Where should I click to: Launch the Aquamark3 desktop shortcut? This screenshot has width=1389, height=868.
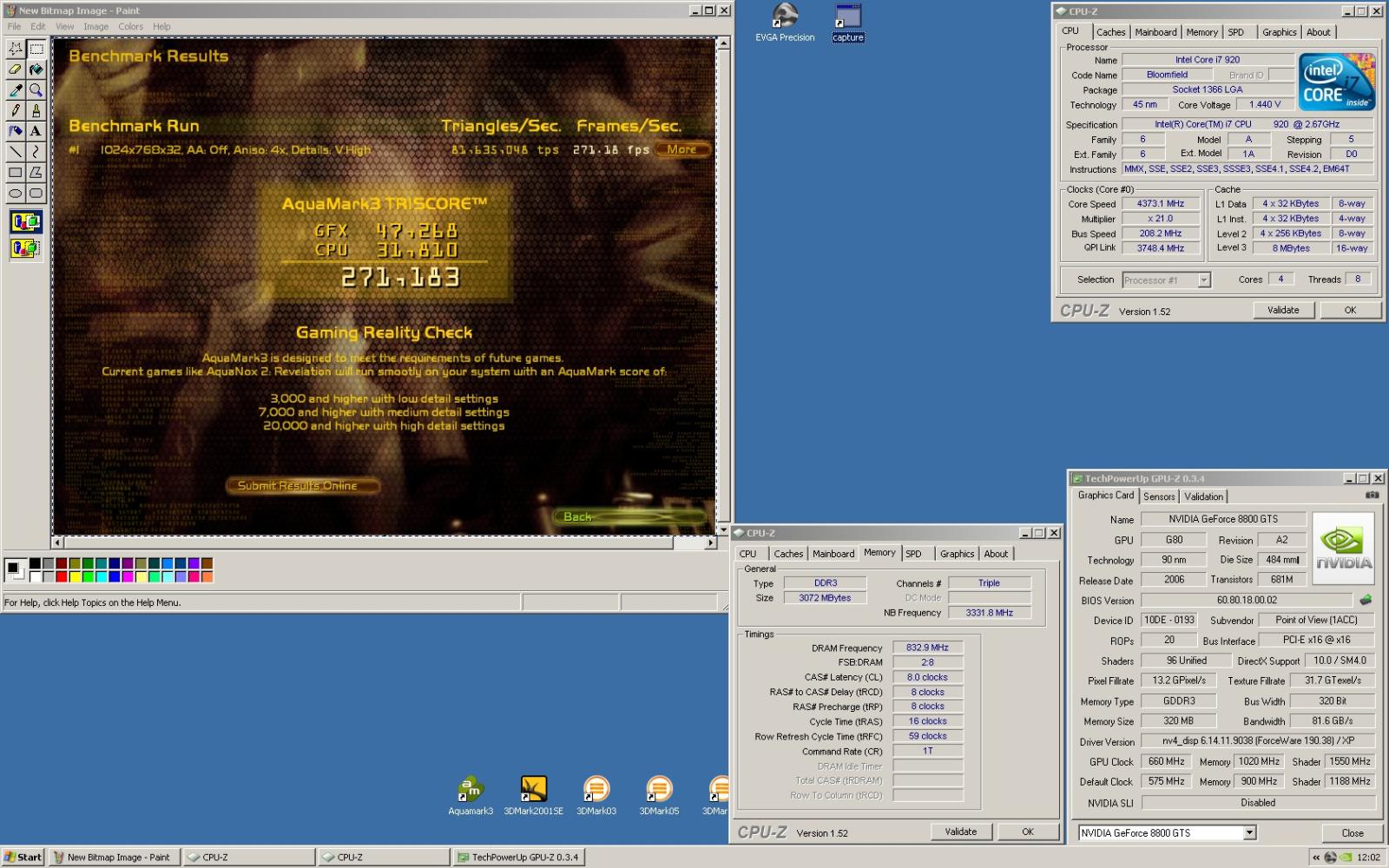pyautogui.click(x=471, y=795)
